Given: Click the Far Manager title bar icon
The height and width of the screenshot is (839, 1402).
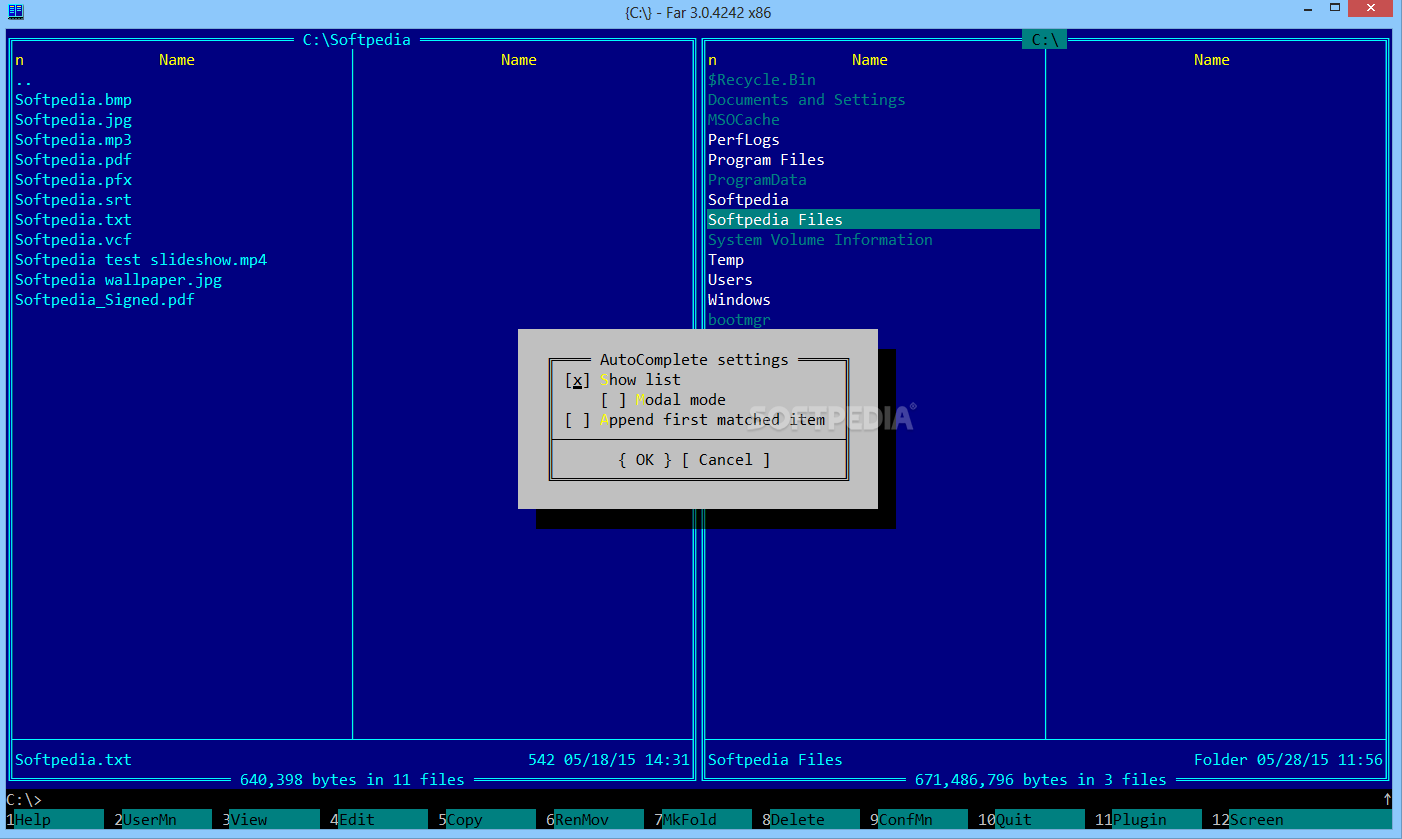Looking at the screenshot, I should [15, 12].
